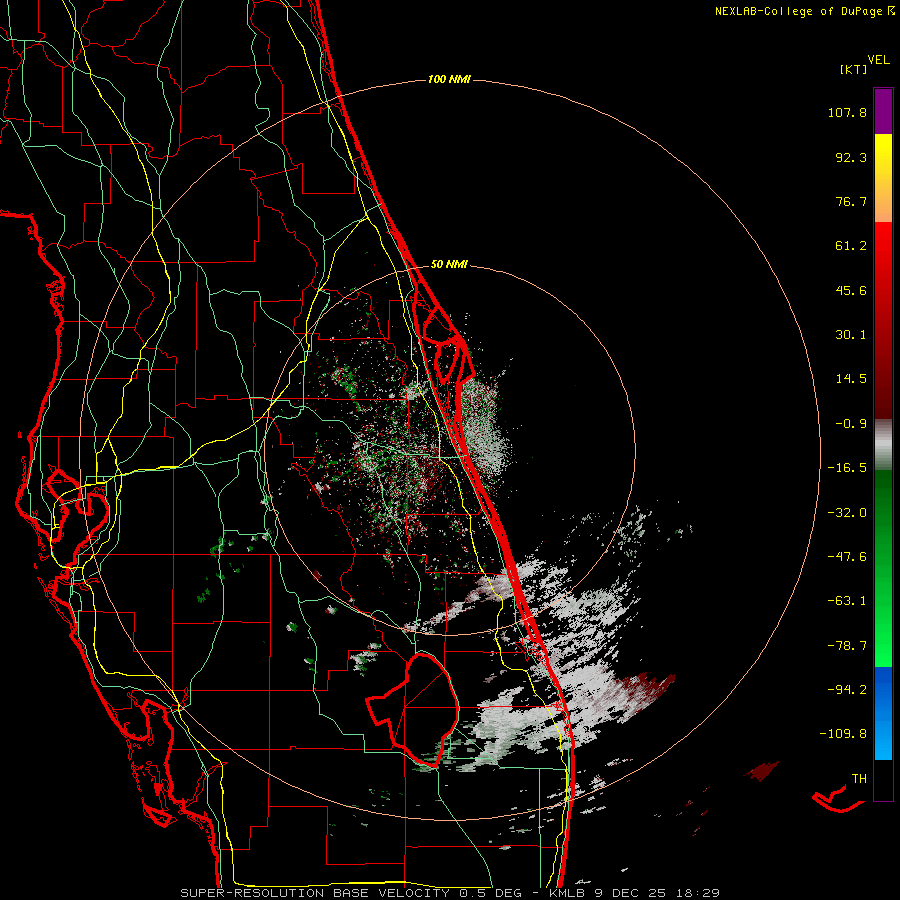
Task: Click the Lake Okeechobee outline on map
Action: (413, 710)
